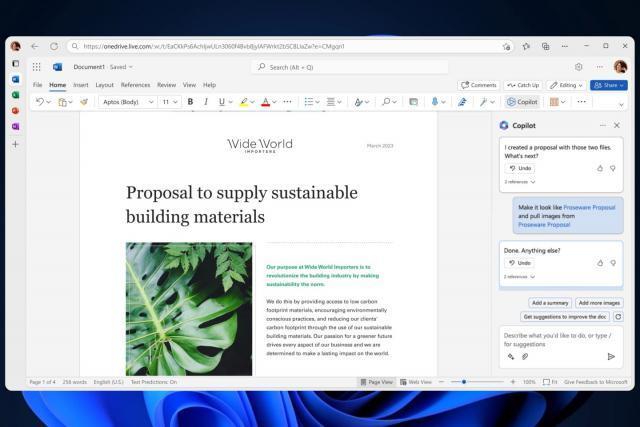Send the Copilot prompt with arrow icon

pyautogui.click(x=611, y=356)
